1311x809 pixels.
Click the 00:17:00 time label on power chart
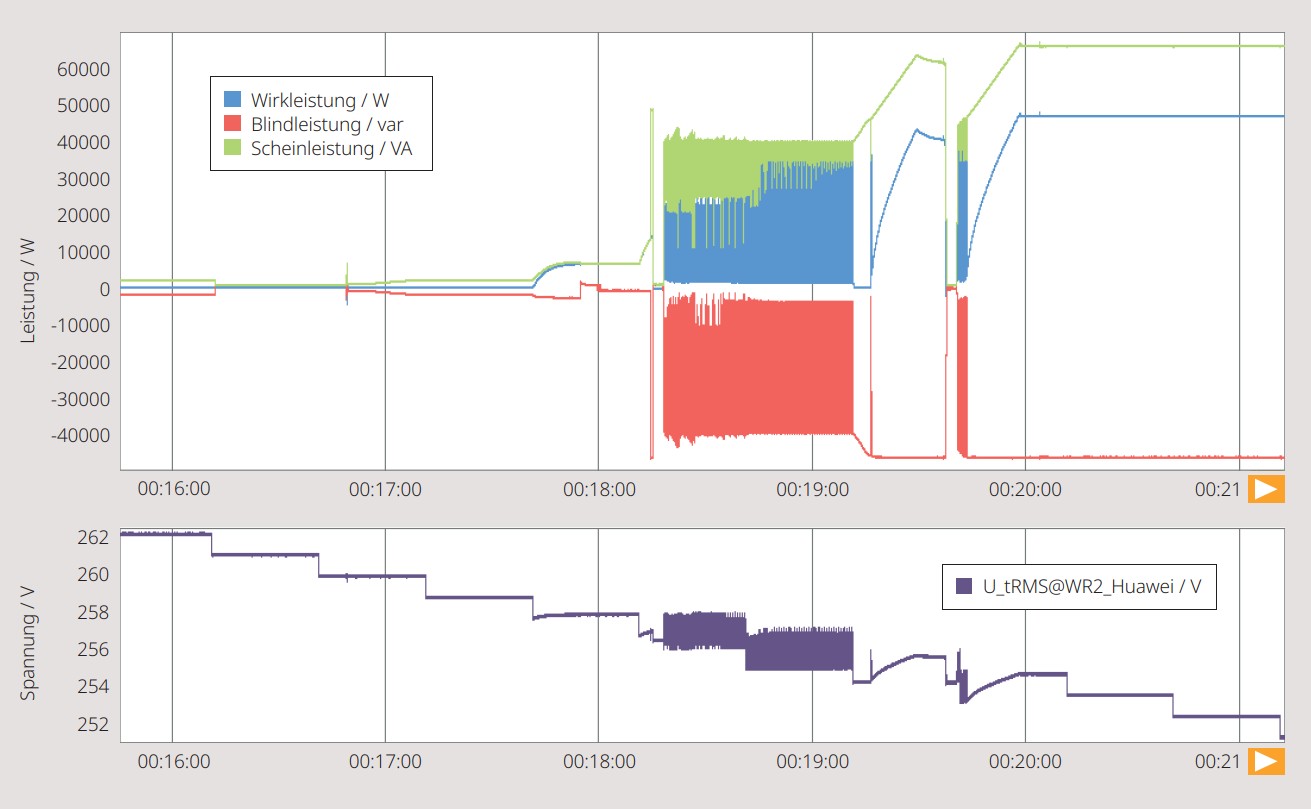pos(385,490)
